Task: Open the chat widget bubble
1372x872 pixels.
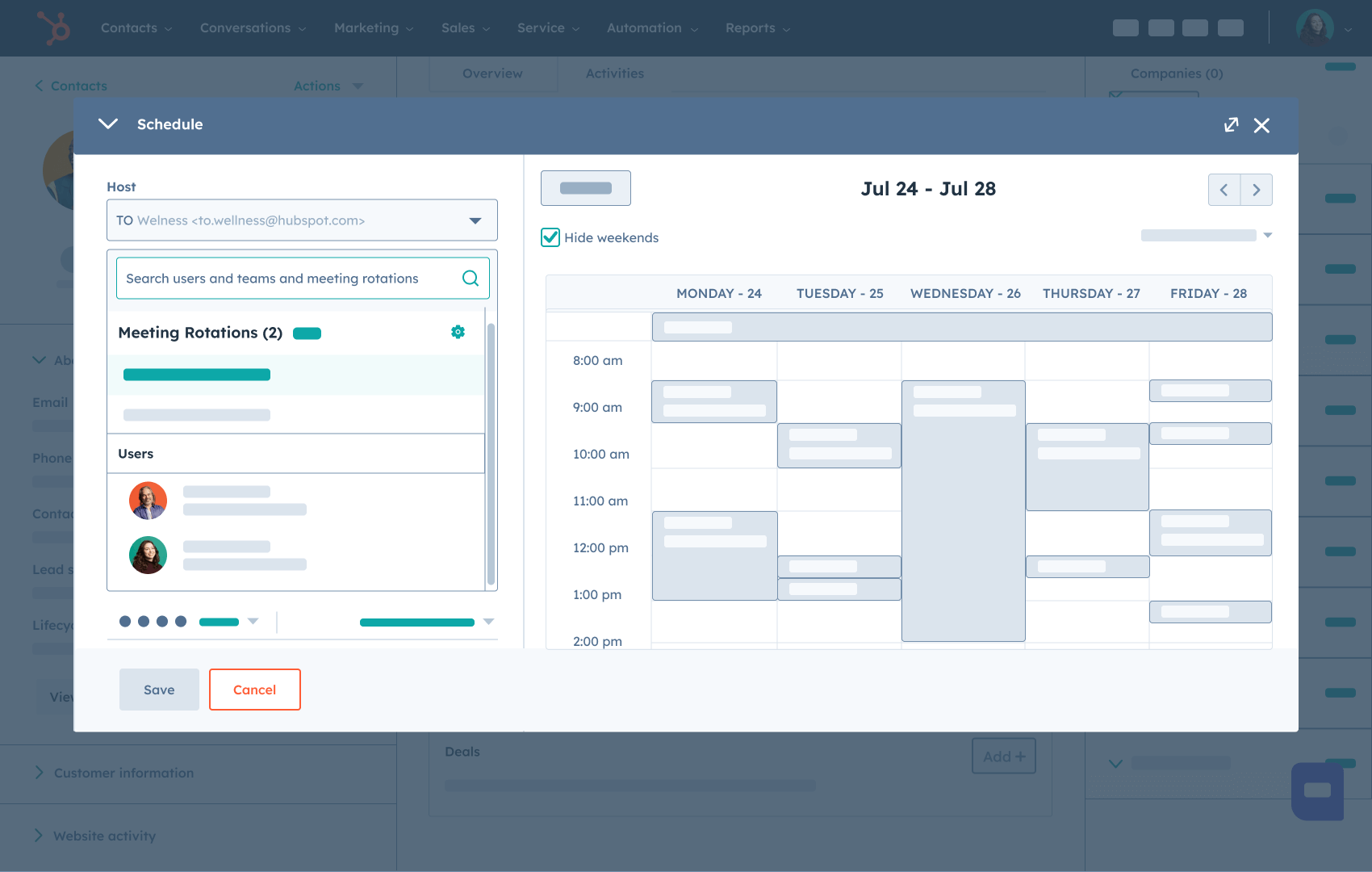Action: 1317,790
